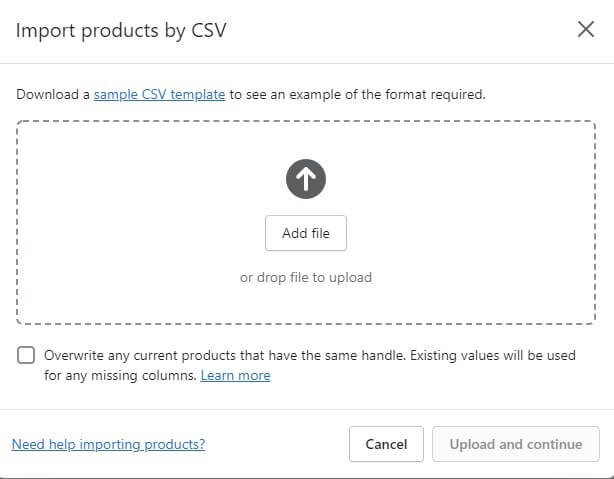Close the Import products dialog
The image size is (614, 479).
click(x=586, y=29)
